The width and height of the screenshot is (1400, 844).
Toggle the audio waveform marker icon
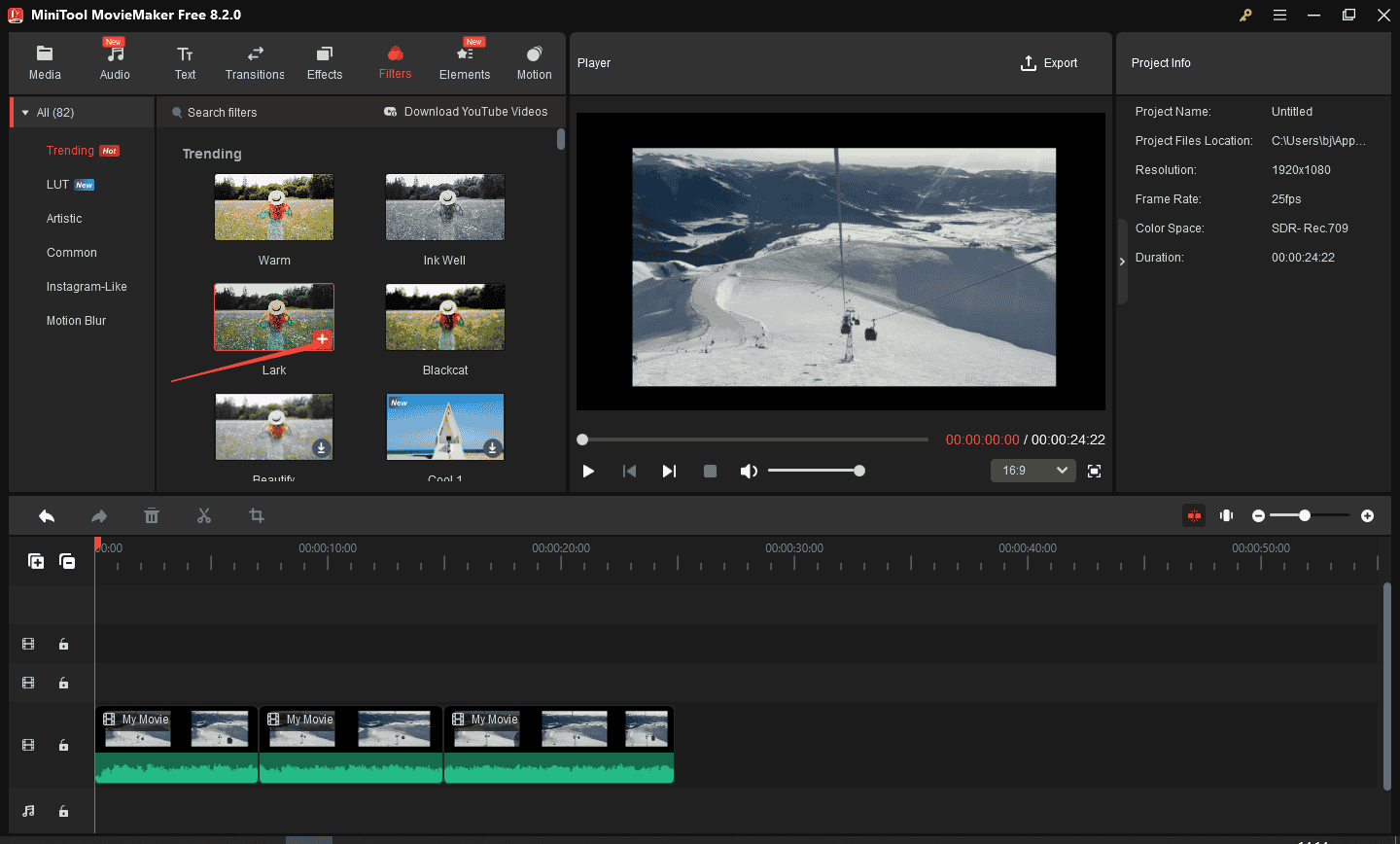click(x=1227, y=515)
